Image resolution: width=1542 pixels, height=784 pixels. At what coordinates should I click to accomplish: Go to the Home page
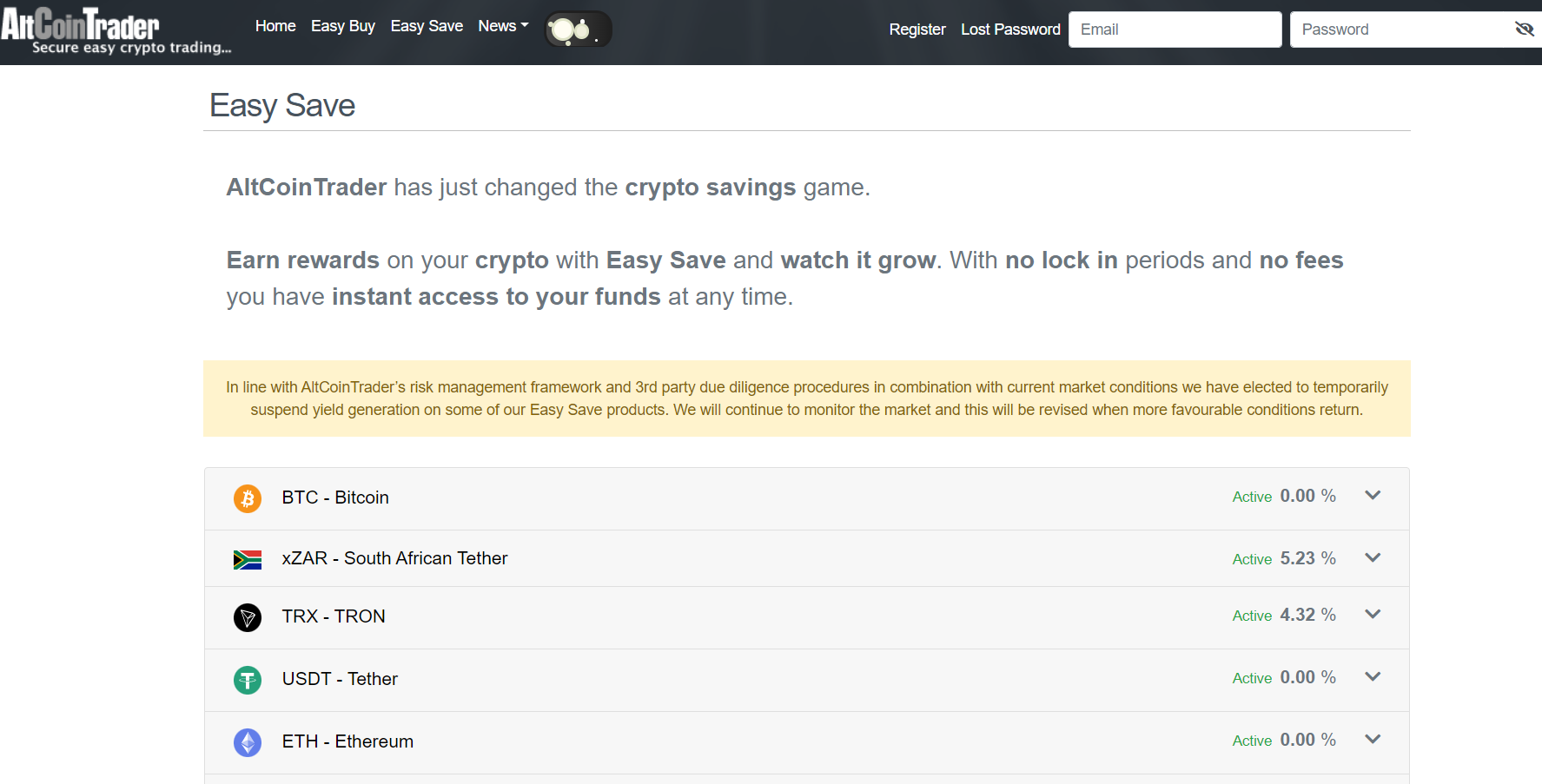coord(275,26)
